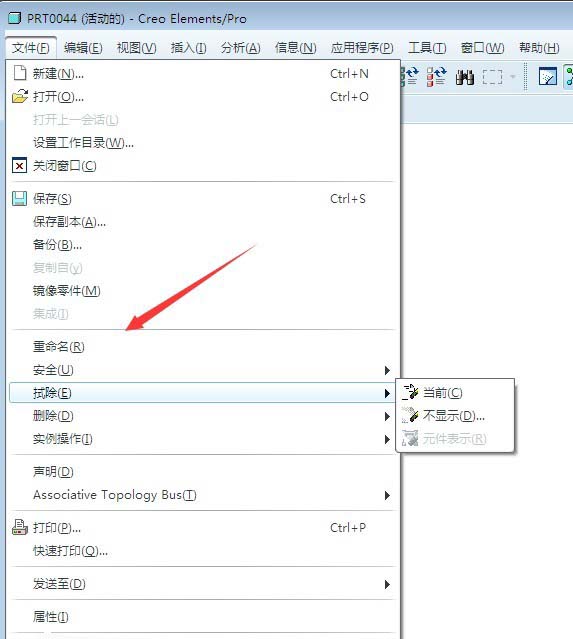Expand the 实例操作(I) submenu arrow
573x639 pixels.
pyautogui.click(x=387, y=439)
